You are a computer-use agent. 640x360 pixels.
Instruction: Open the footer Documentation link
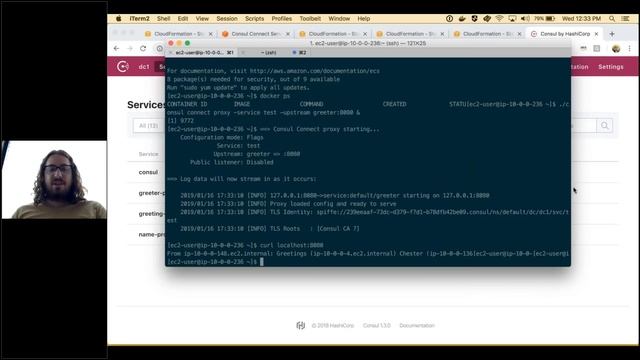click(x=417, y=325)
